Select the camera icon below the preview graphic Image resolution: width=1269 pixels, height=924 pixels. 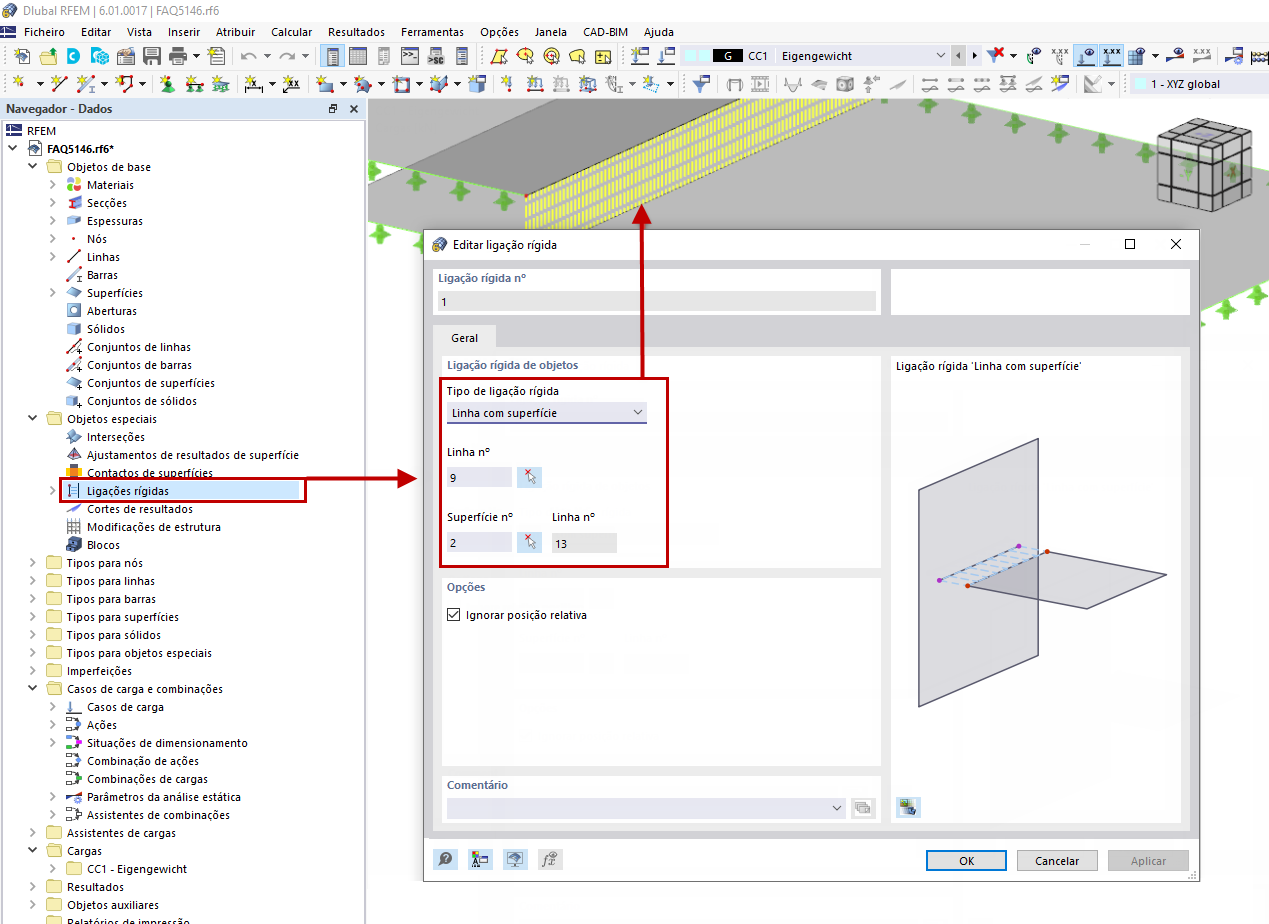(908, 807)
